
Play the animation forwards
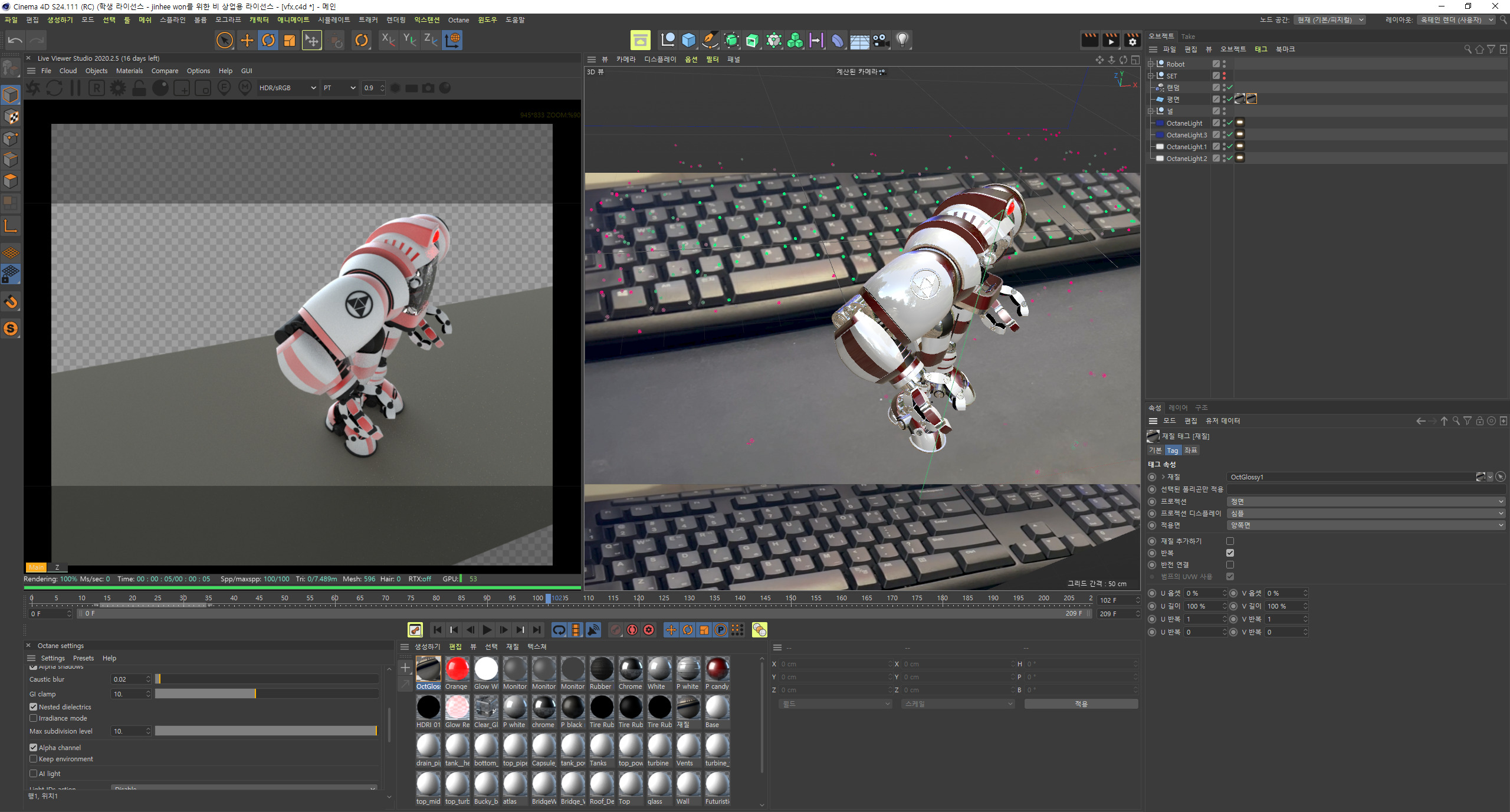tap(487, 630)
